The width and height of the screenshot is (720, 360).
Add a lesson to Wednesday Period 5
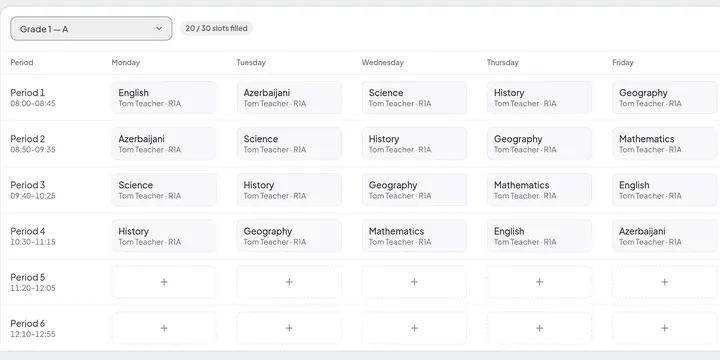[x=414, y=282]
